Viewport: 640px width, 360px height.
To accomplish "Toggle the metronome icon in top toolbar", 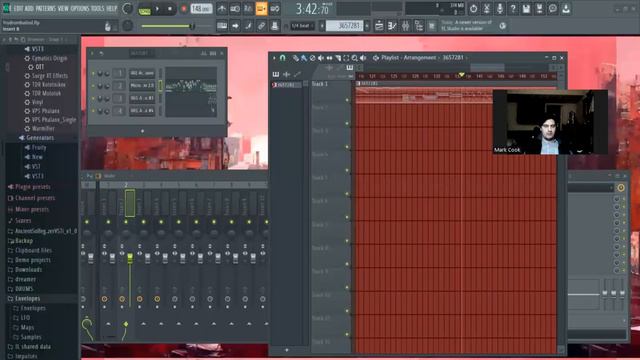I will pyautogui.click(x=222, y=9).
